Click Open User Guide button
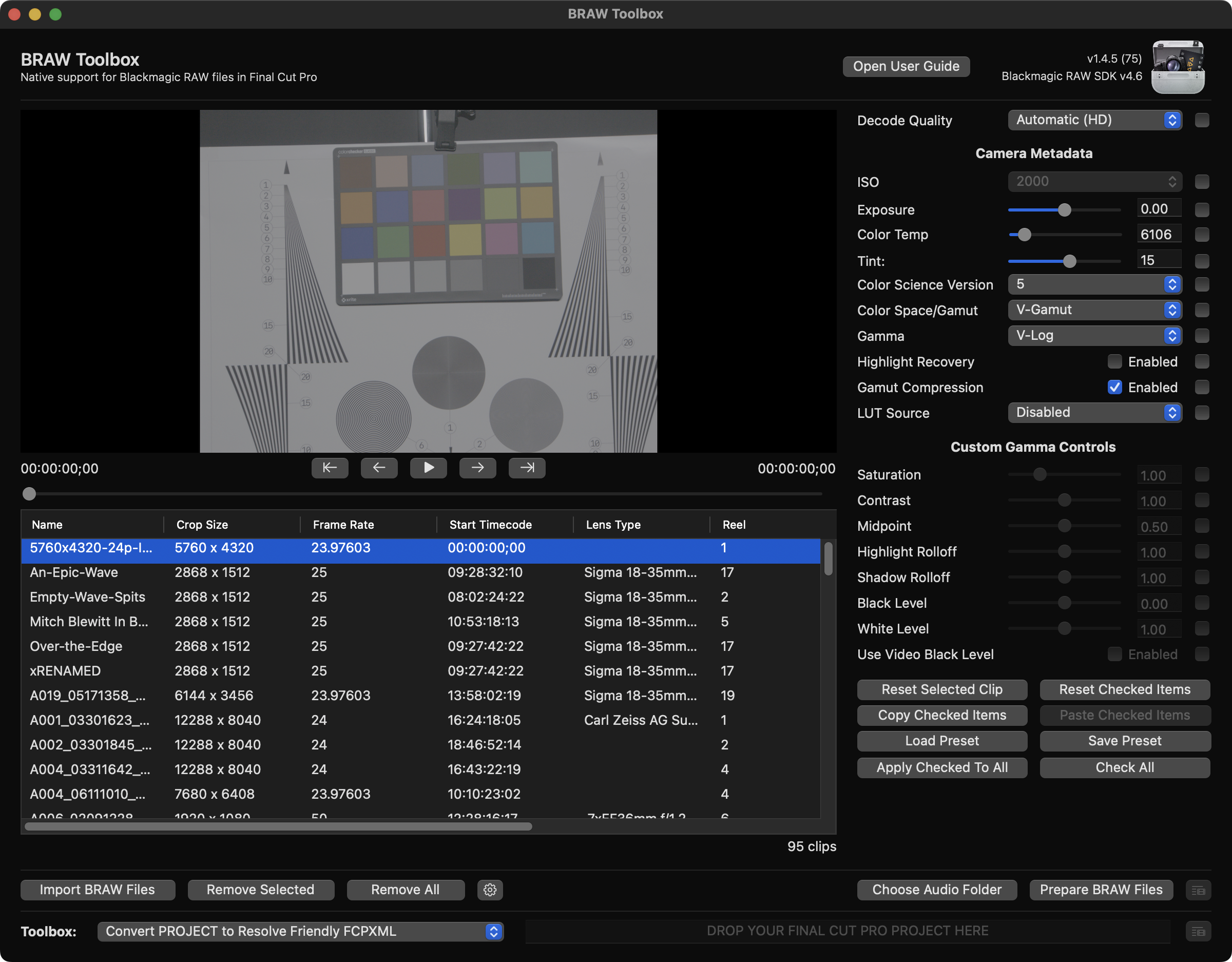The width and height of the screenshot is (1232, 962). point(906,67)
